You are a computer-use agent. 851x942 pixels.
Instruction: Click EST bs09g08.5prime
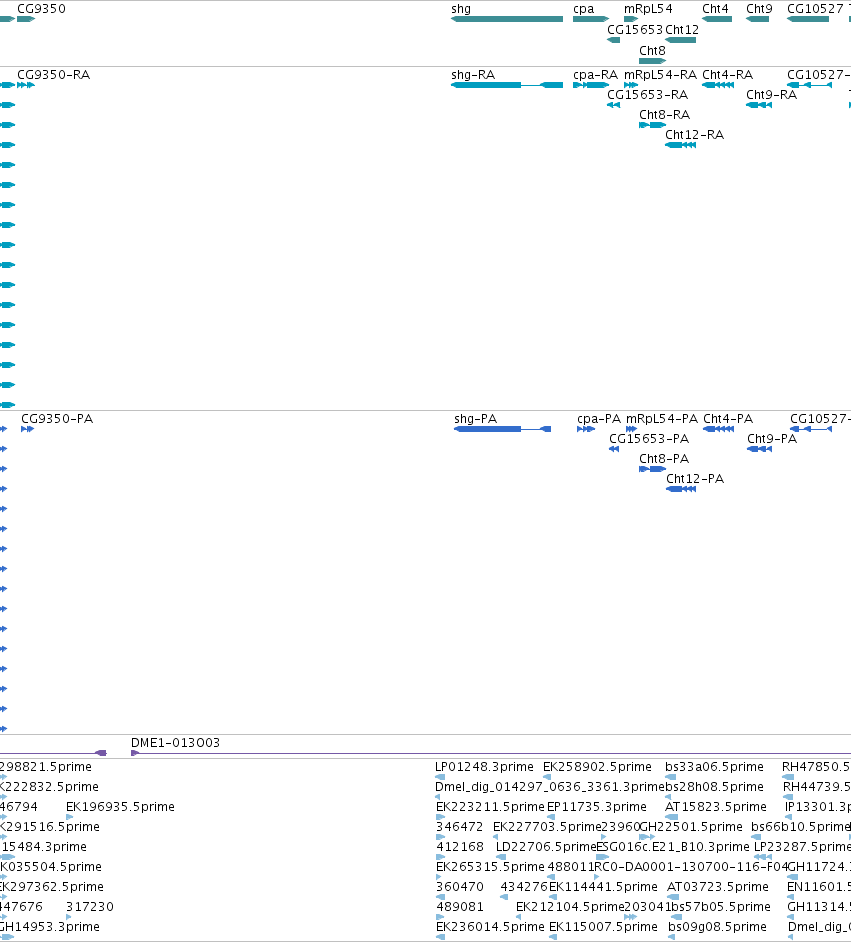click(718, 927)
